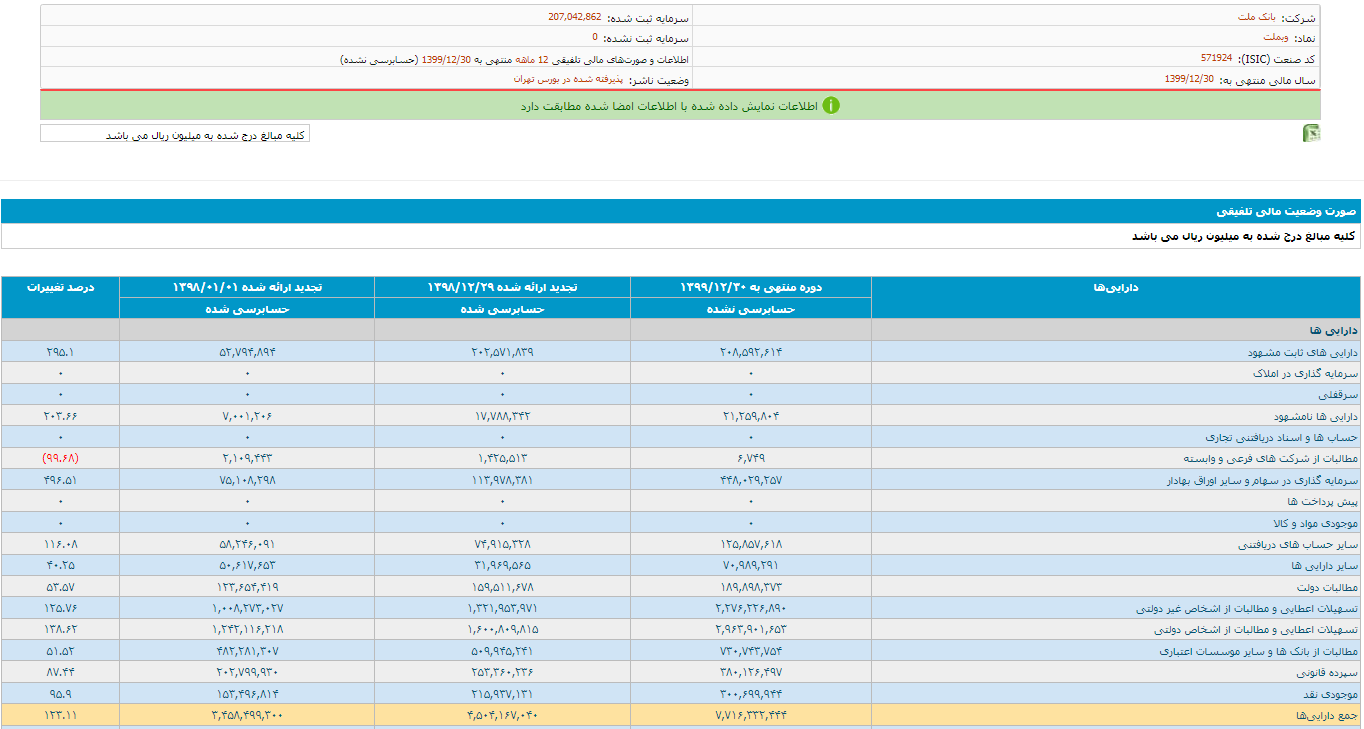The image size is (1364, 729).
Task: Click the صورت وضعیت مالی تلفیقی section header
Action: click(x=1286, y=211)
